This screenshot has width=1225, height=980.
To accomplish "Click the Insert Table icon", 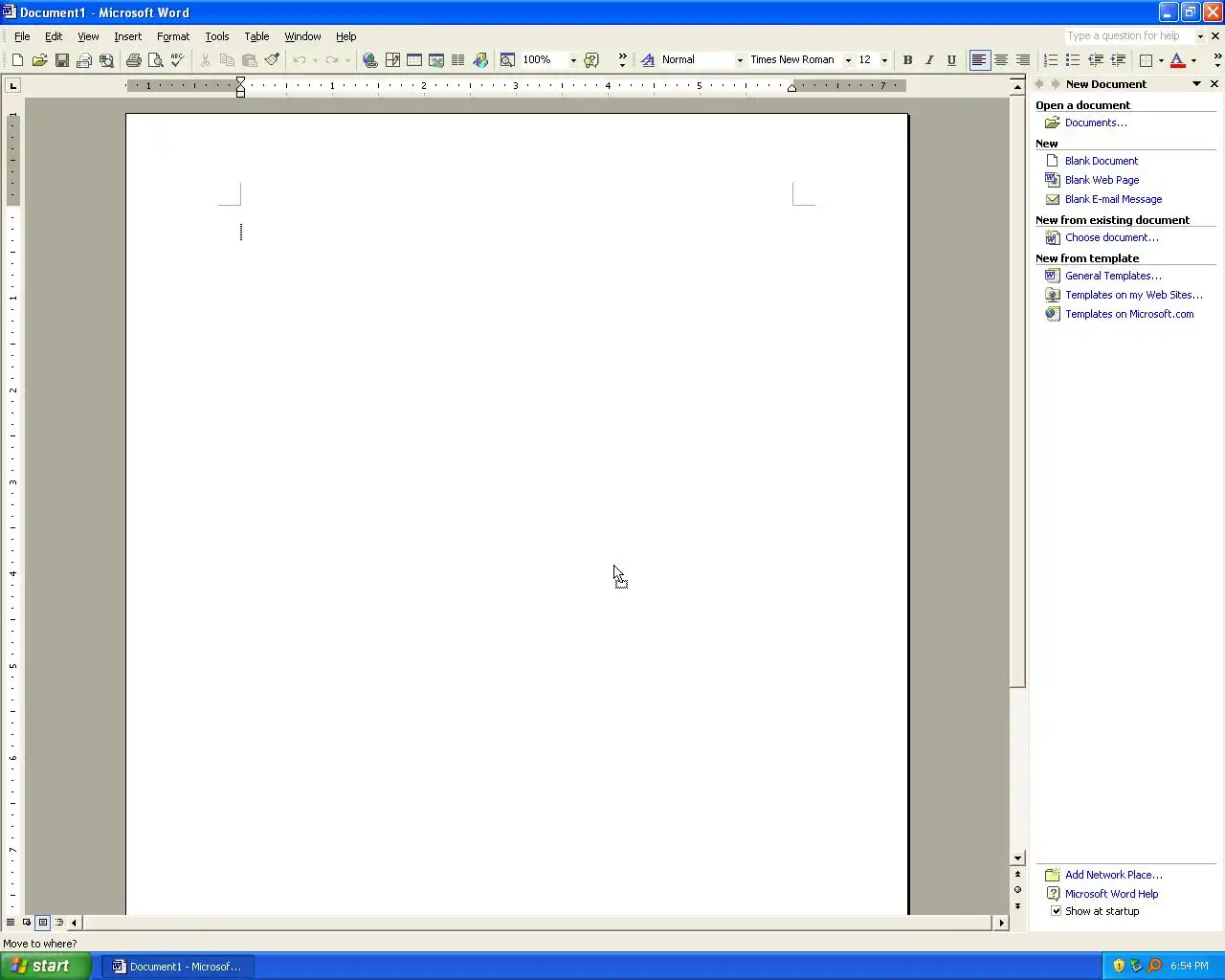I will pos(414,60).
